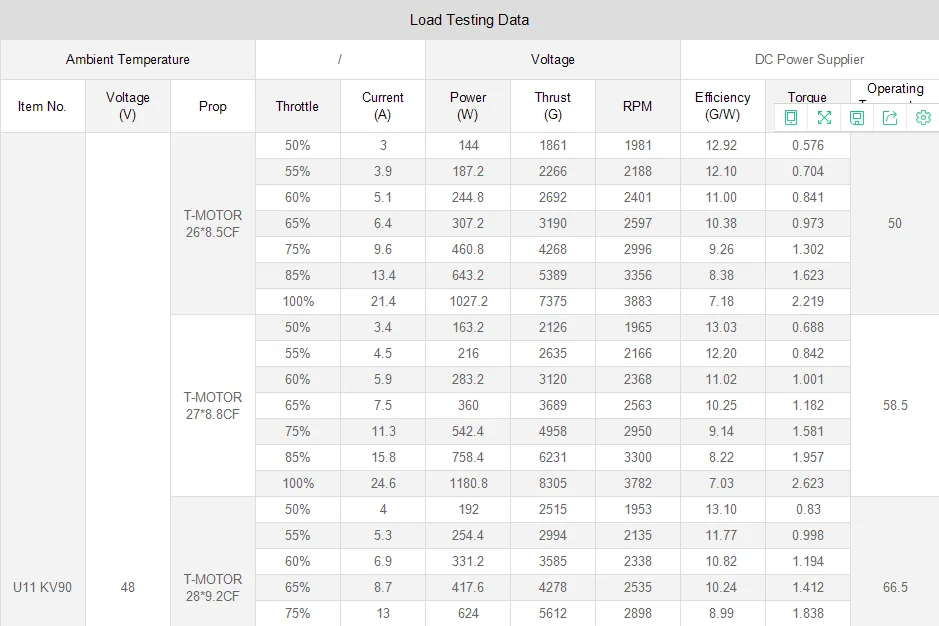The width and height of the screenshot is (939, 626).
Task: Select the 1180.8 power value cell
Action: click(468, 484)
